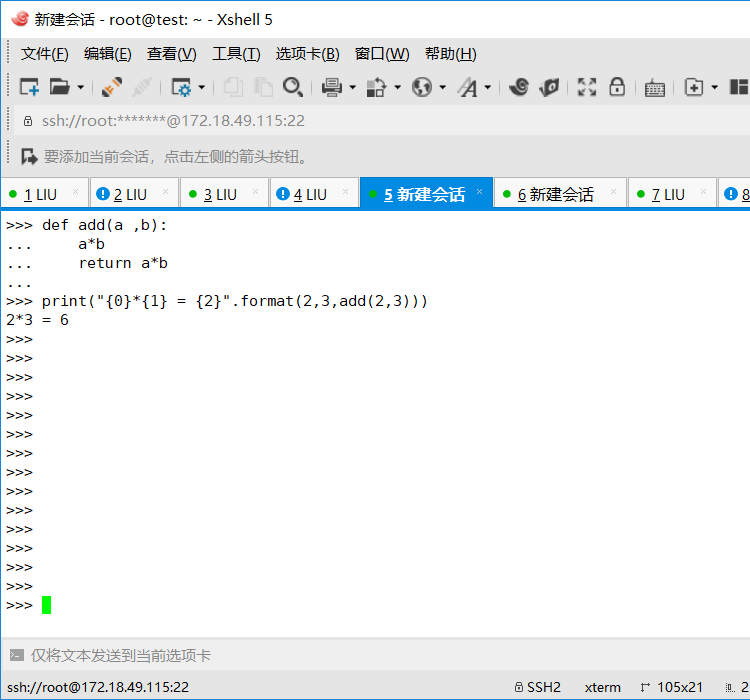The image size is (750, 700).
Task: Open the 编辑(E) menu
Action: tap(108, 54)
